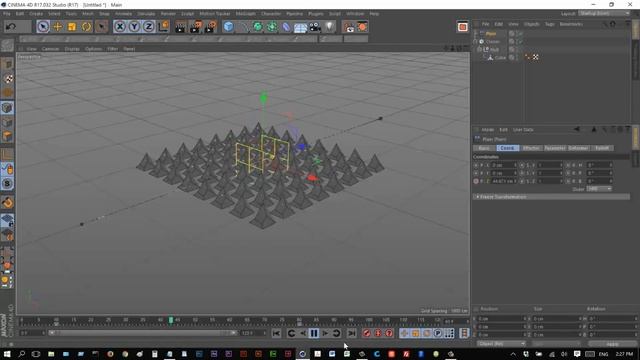Viewport: 640px width, 360px height.
Task: Open the File menu in main menu bar
Action: coord(7,14)
